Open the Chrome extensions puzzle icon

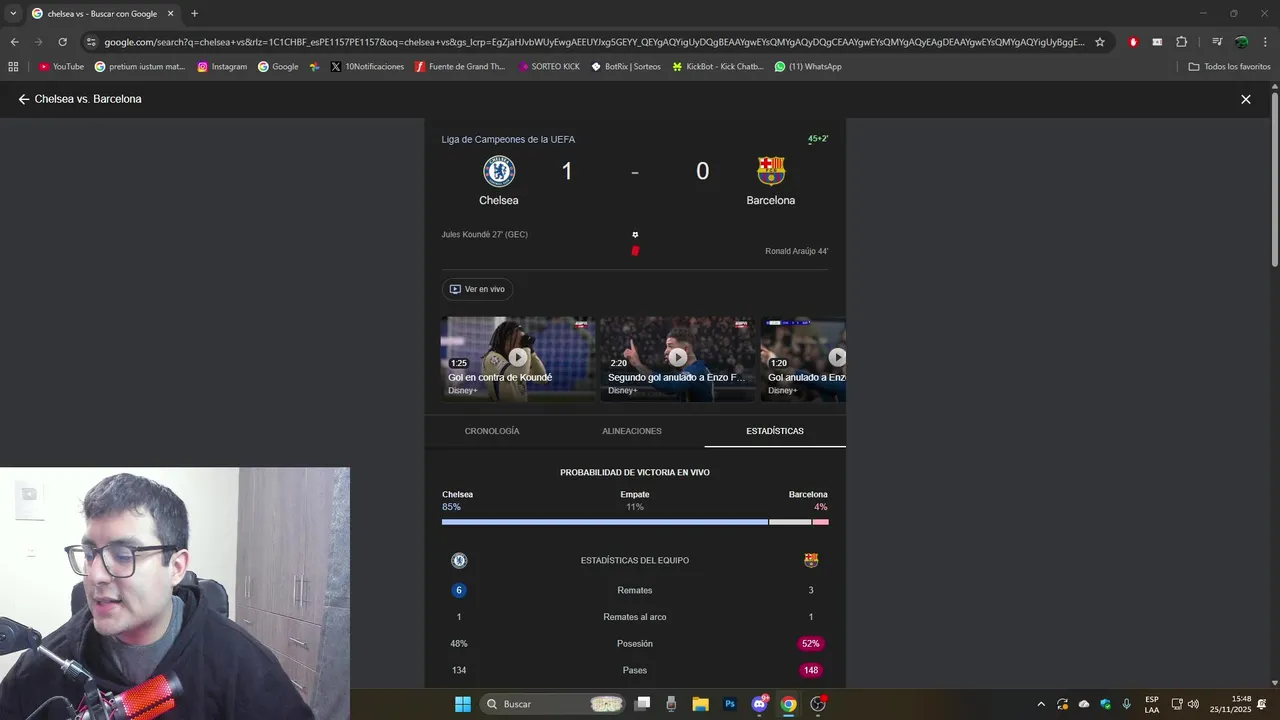(1182, 42)
